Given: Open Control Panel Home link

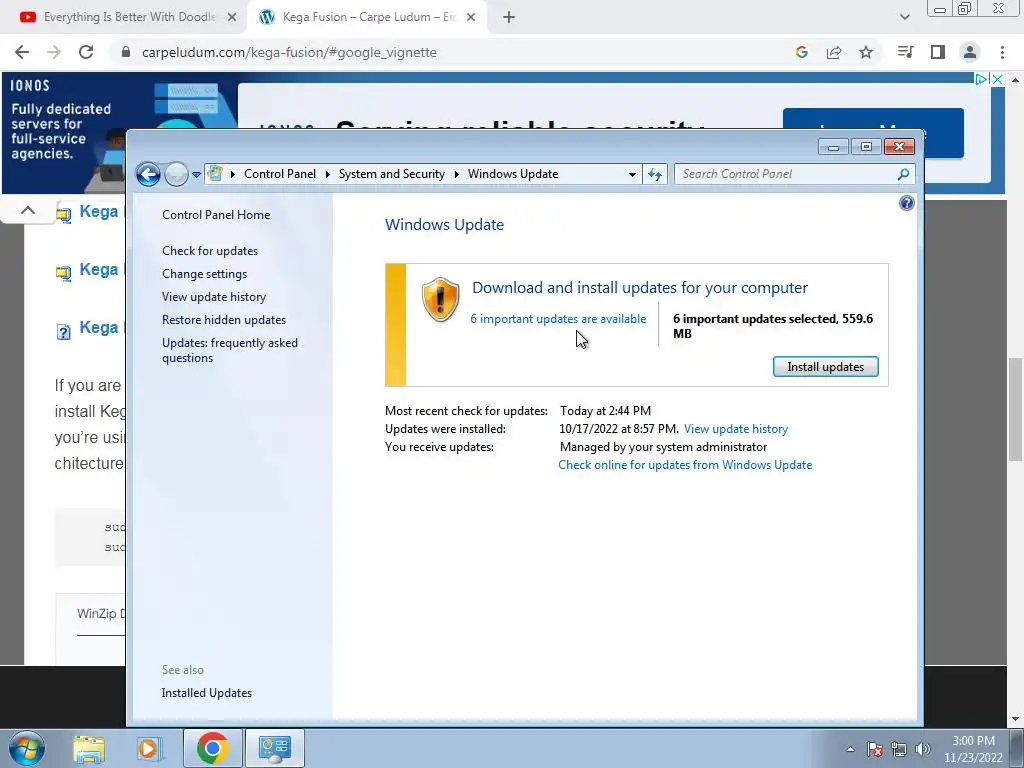Looking at the screenshot, I should tap(216, 215).
